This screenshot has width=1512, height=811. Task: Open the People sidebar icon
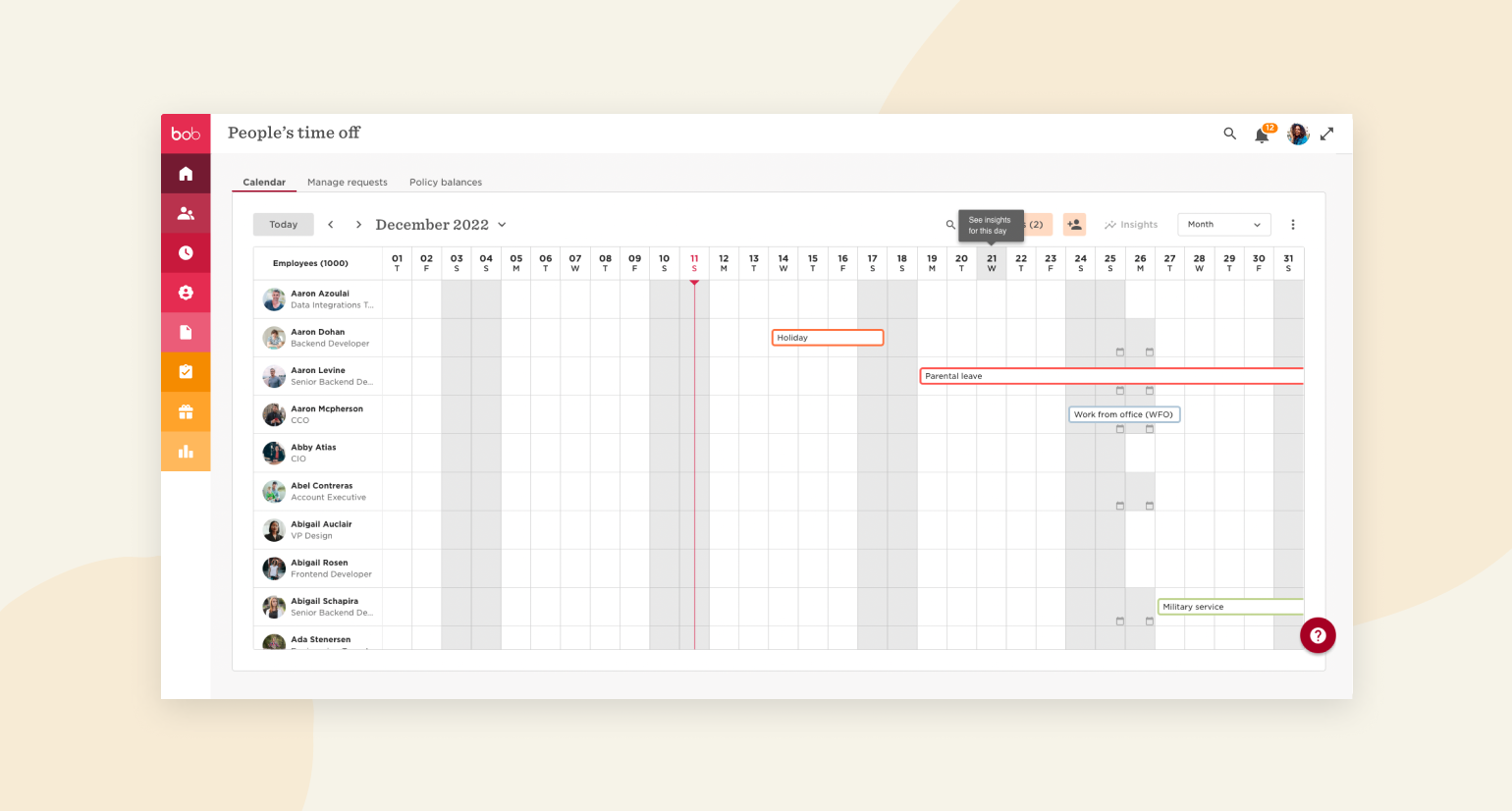click(x=186, y=213)
